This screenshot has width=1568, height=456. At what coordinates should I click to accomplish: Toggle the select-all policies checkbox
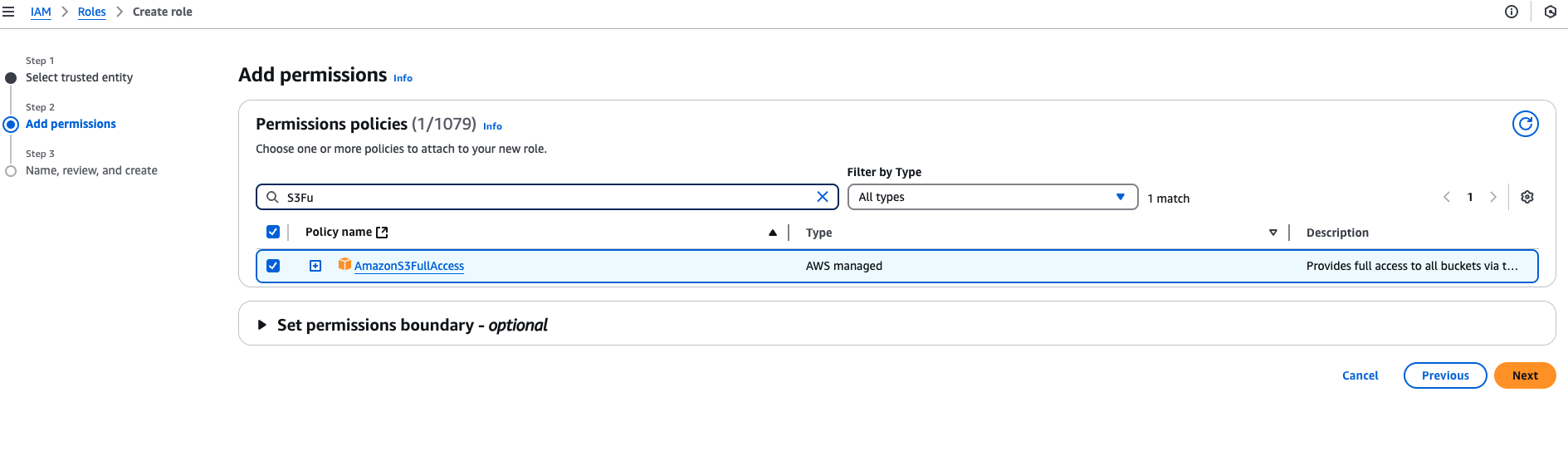click(x=273, y=232)
